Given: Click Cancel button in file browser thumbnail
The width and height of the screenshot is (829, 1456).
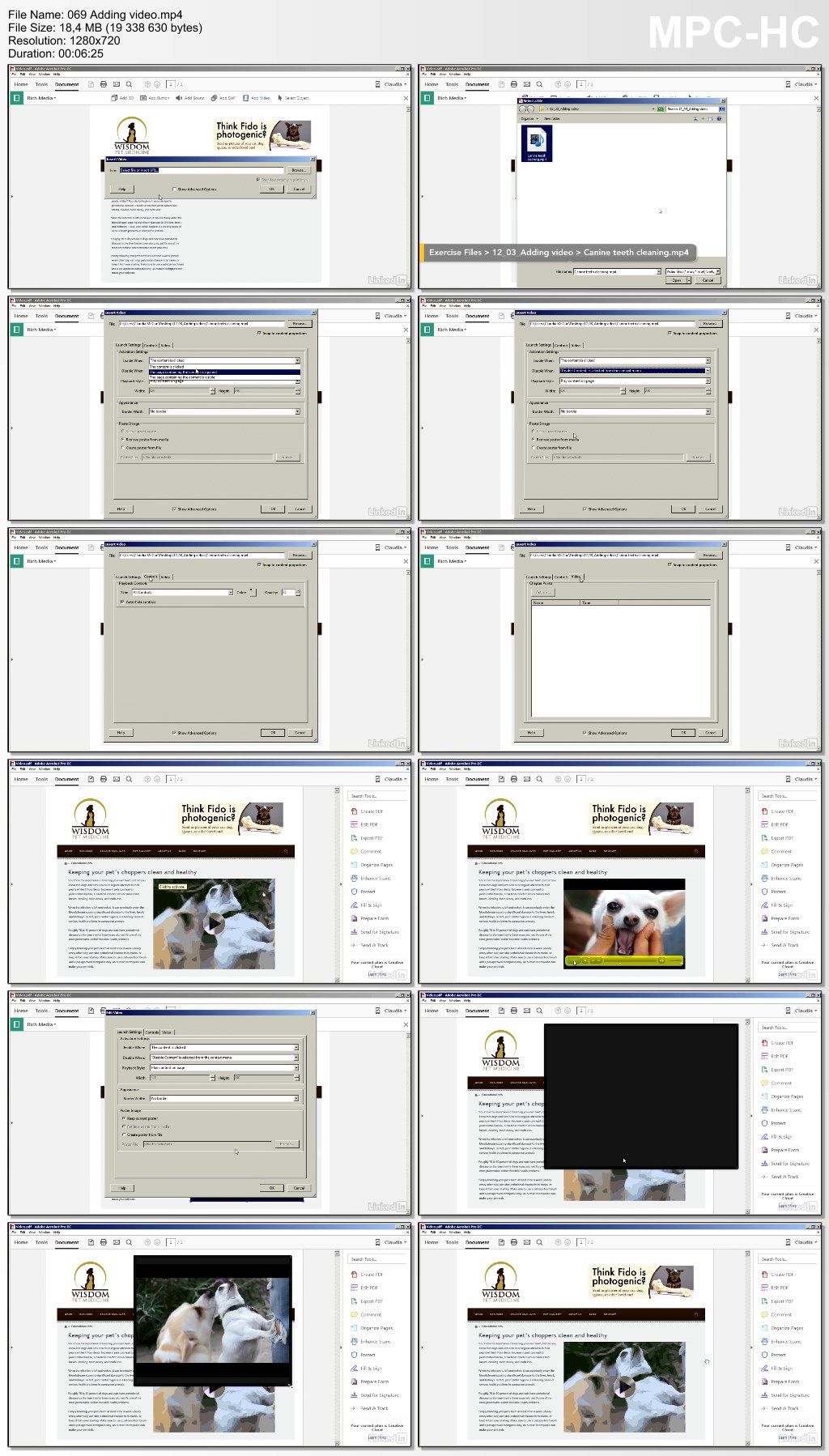Looking at the screenshot, I should tap(708, 280).
